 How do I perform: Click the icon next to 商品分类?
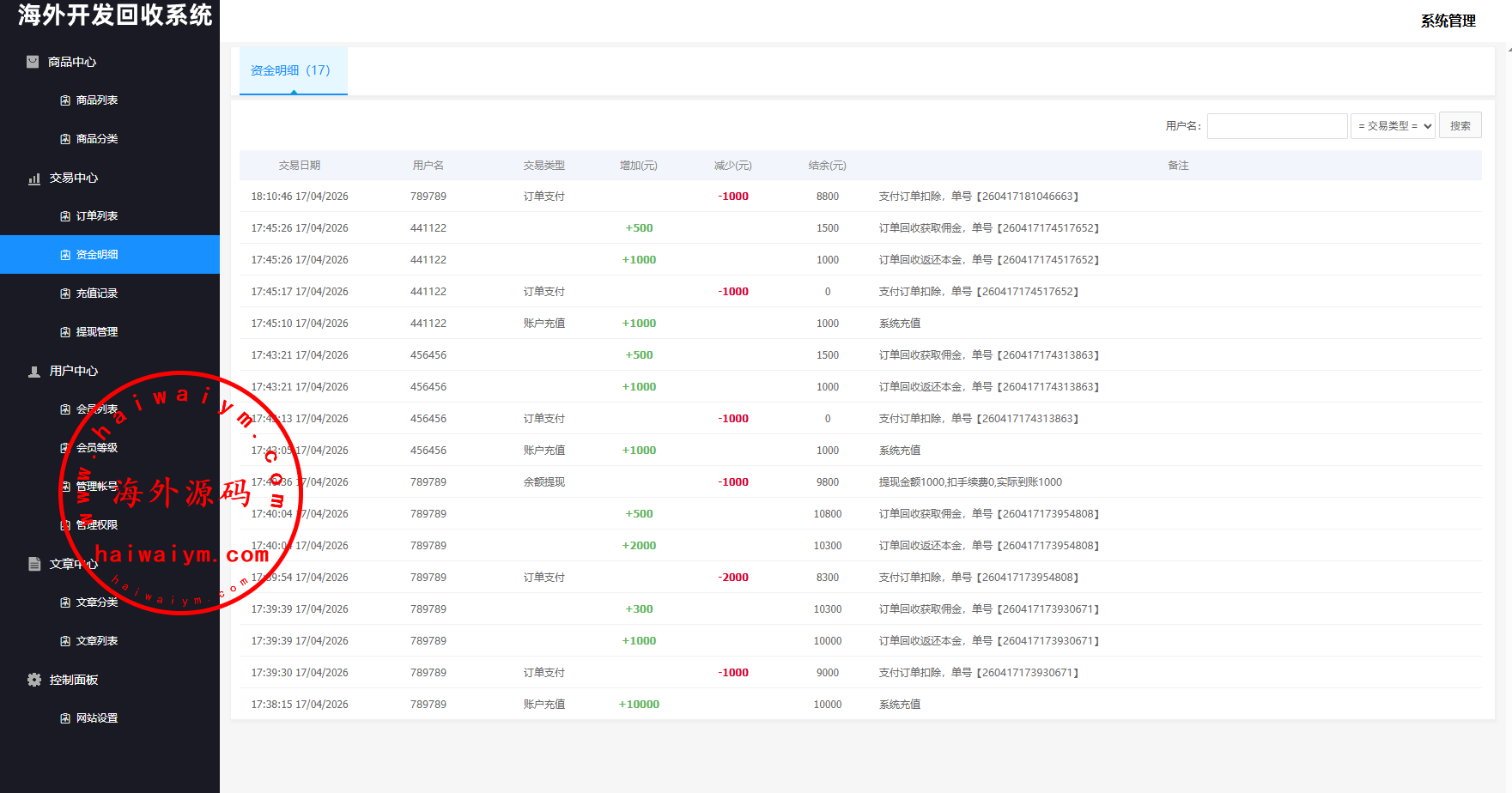click(x=65, y=139)
